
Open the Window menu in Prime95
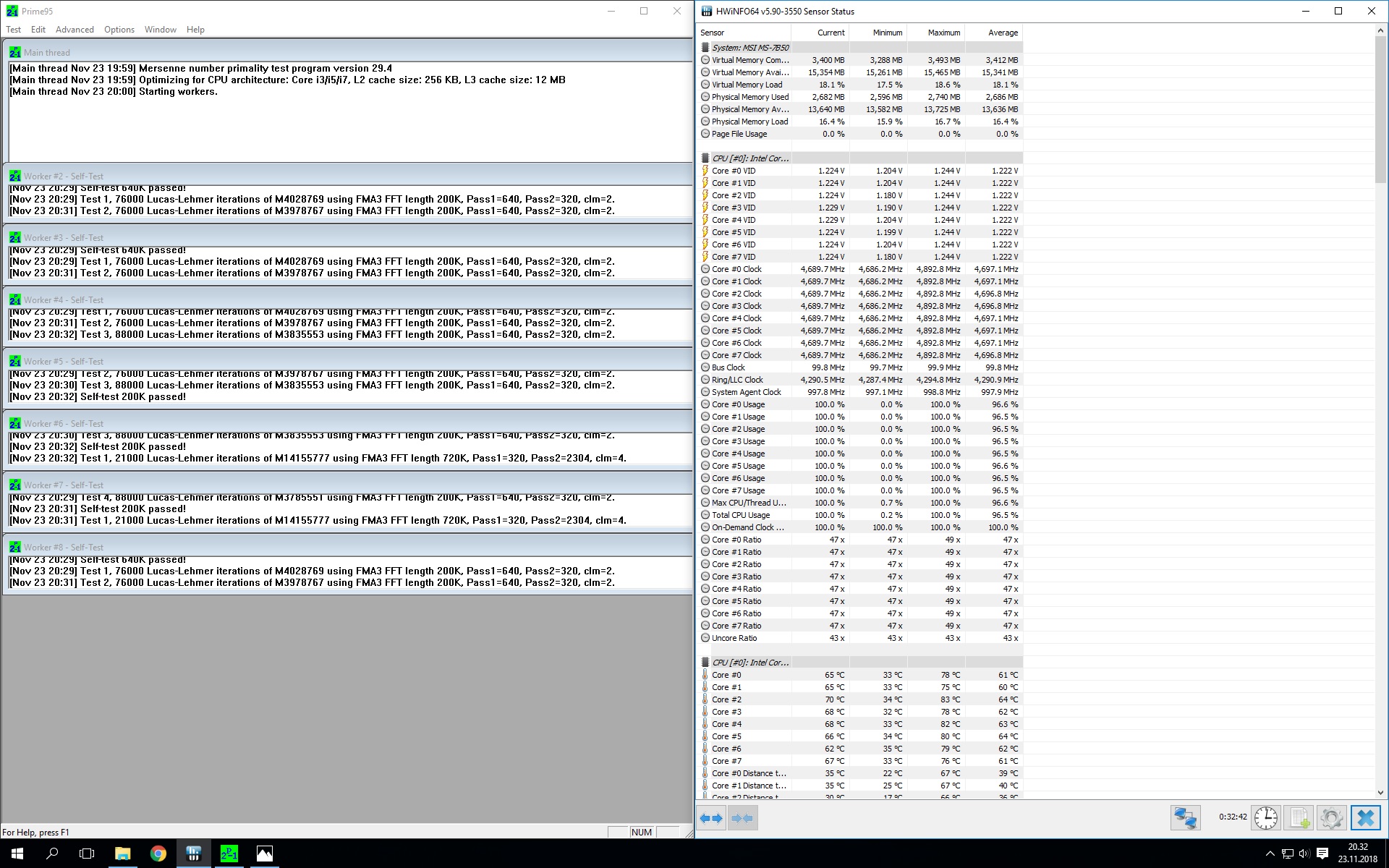[161, 30]
